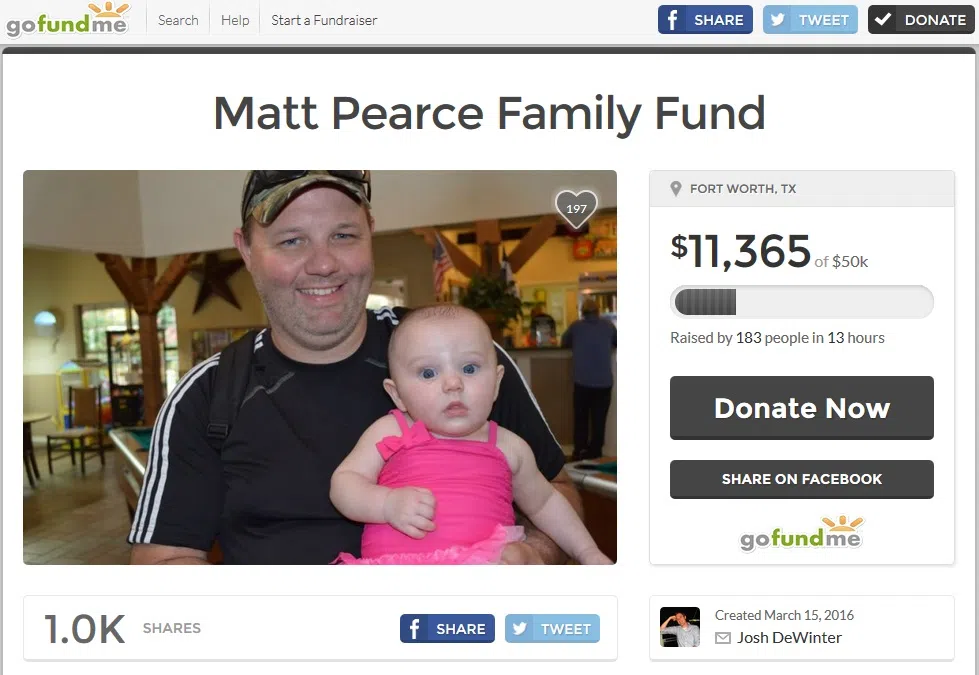Like the campaign via heart icon
The height and width of the screenshot is (675, 979).
(576, 209)
